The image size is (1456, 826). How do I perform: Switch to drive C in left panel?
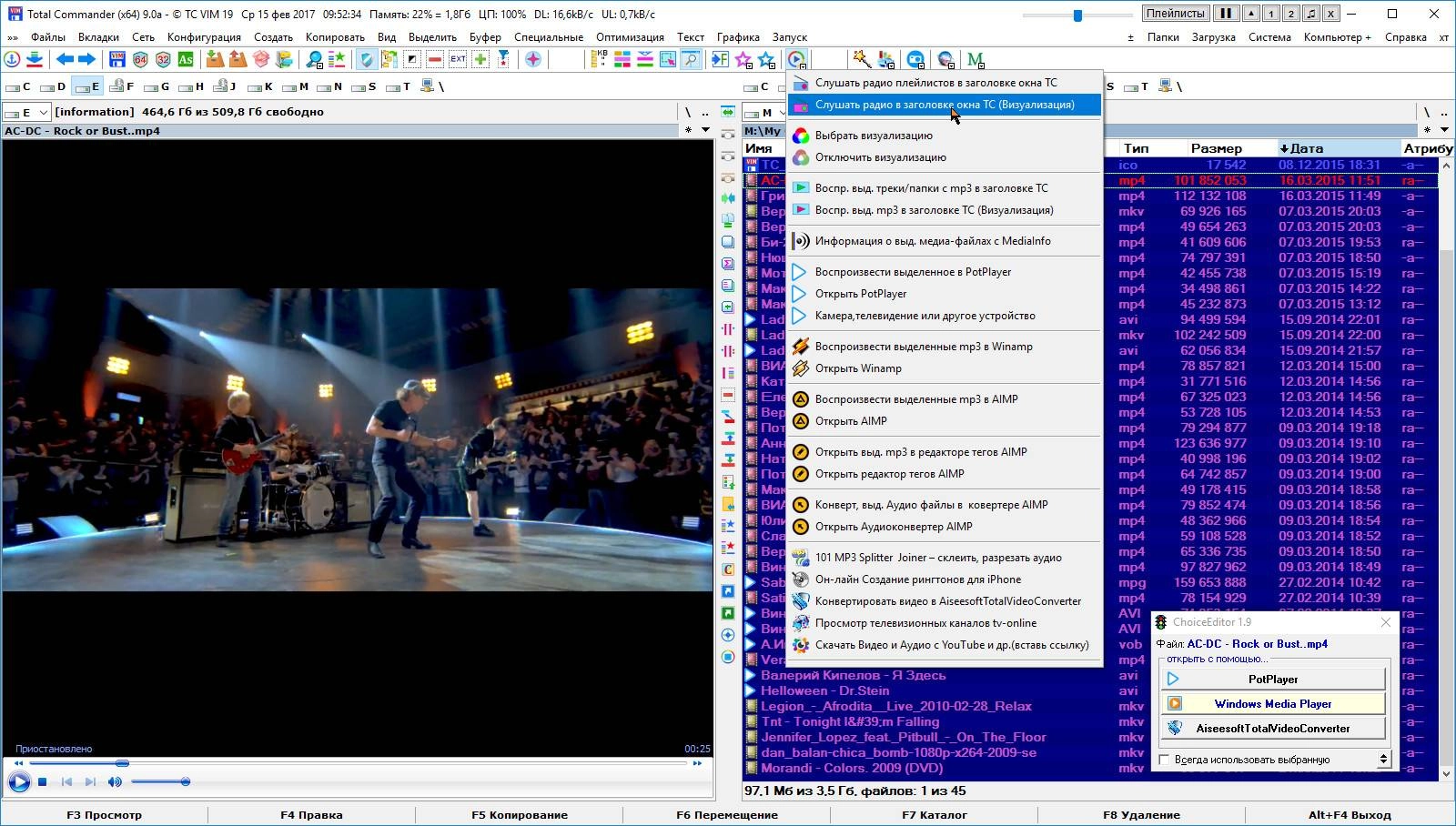coord(18,86)
